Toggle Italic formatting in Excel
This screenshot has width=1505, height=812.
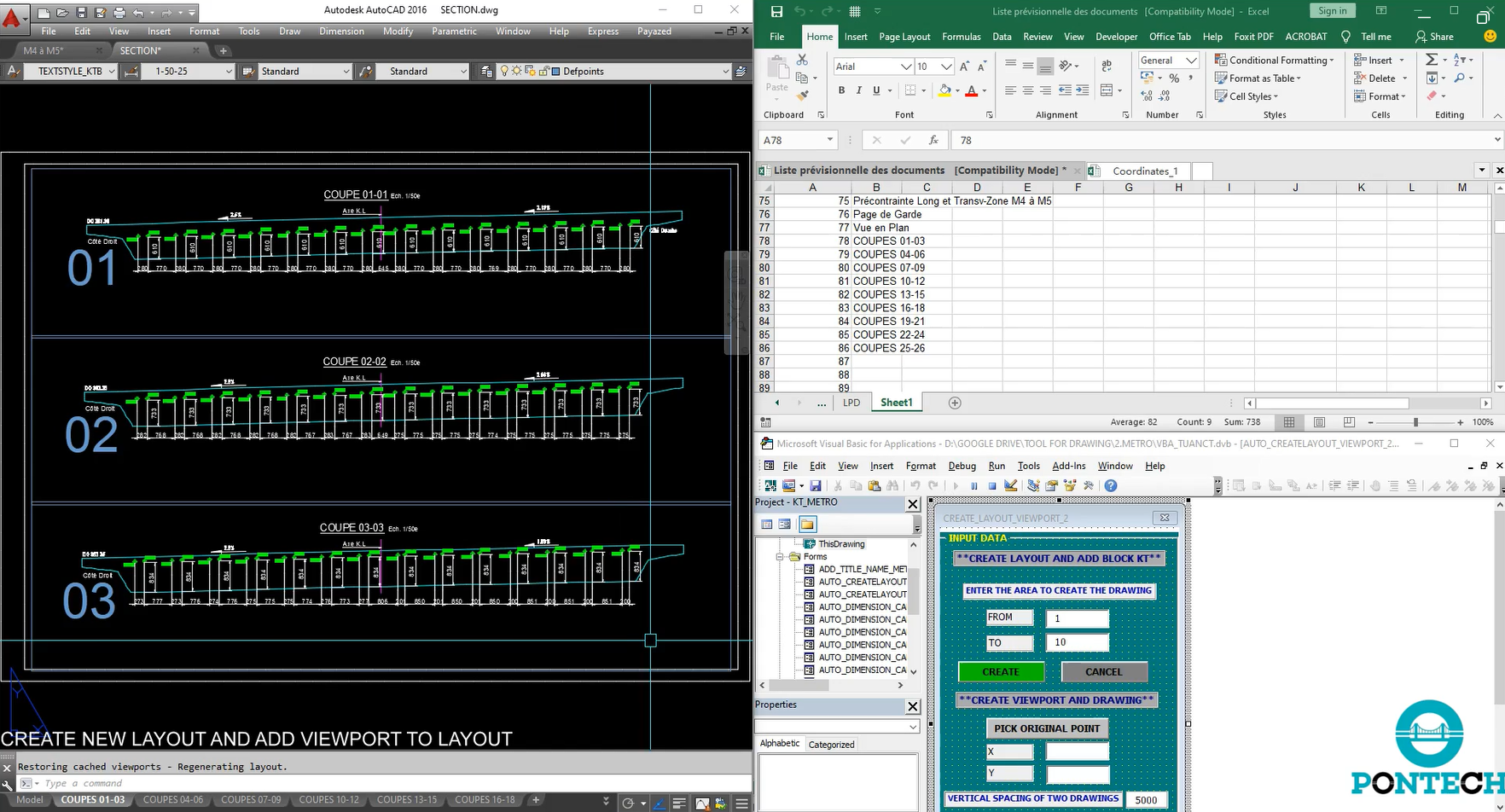click(x=858, y=90)
